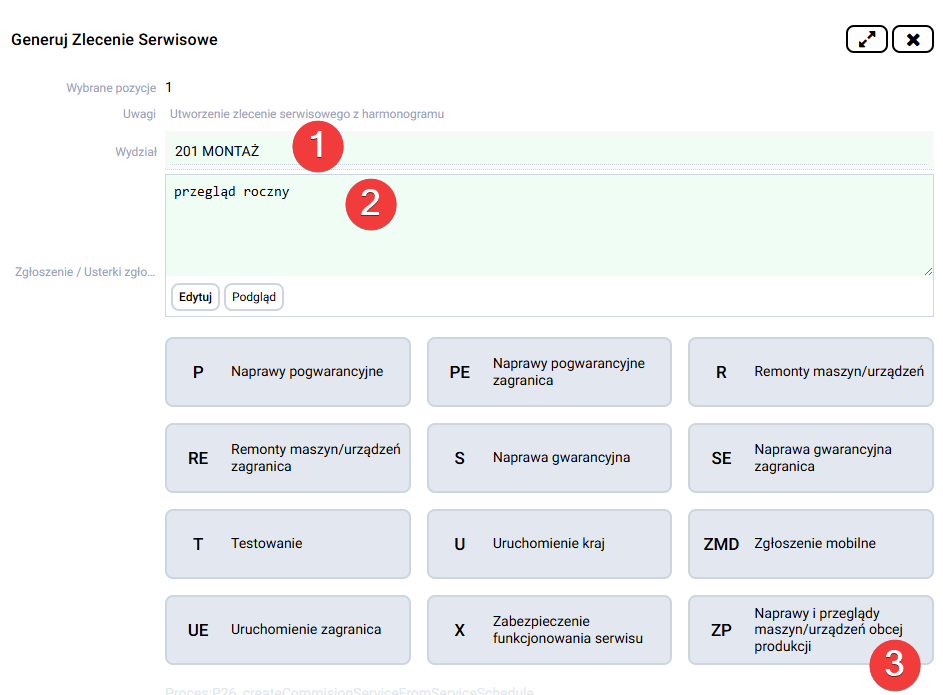Screen dimensions: 943x695
Task: Close the Generuj Zlecenie Serwisowe dialog
Action: (912, 38)
